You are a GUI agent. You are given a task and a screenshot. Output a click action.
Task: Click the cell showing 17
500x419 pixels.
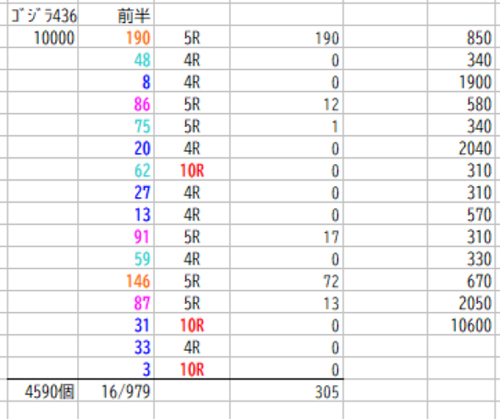coord(287,236)
